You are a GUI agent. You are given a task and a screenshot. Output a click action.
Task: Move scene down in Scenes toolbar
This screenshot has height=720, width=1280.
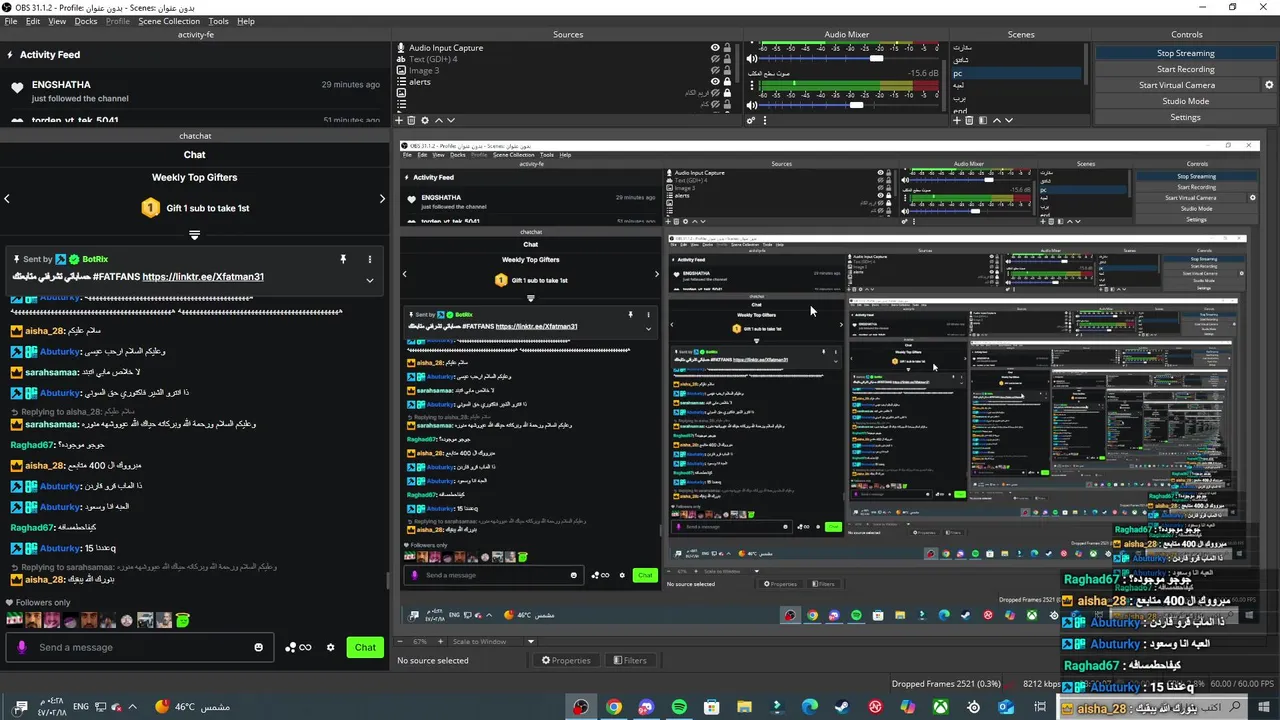pos(1008,120)
